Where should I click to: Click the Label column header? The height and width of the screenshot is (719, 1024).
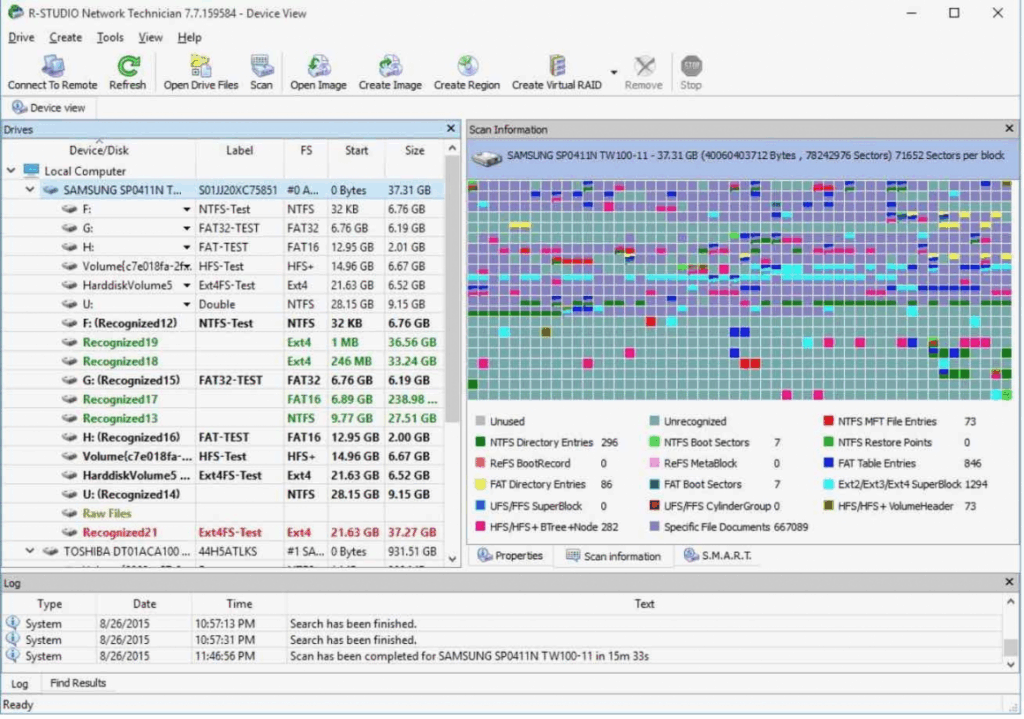(x=240, y=151)
